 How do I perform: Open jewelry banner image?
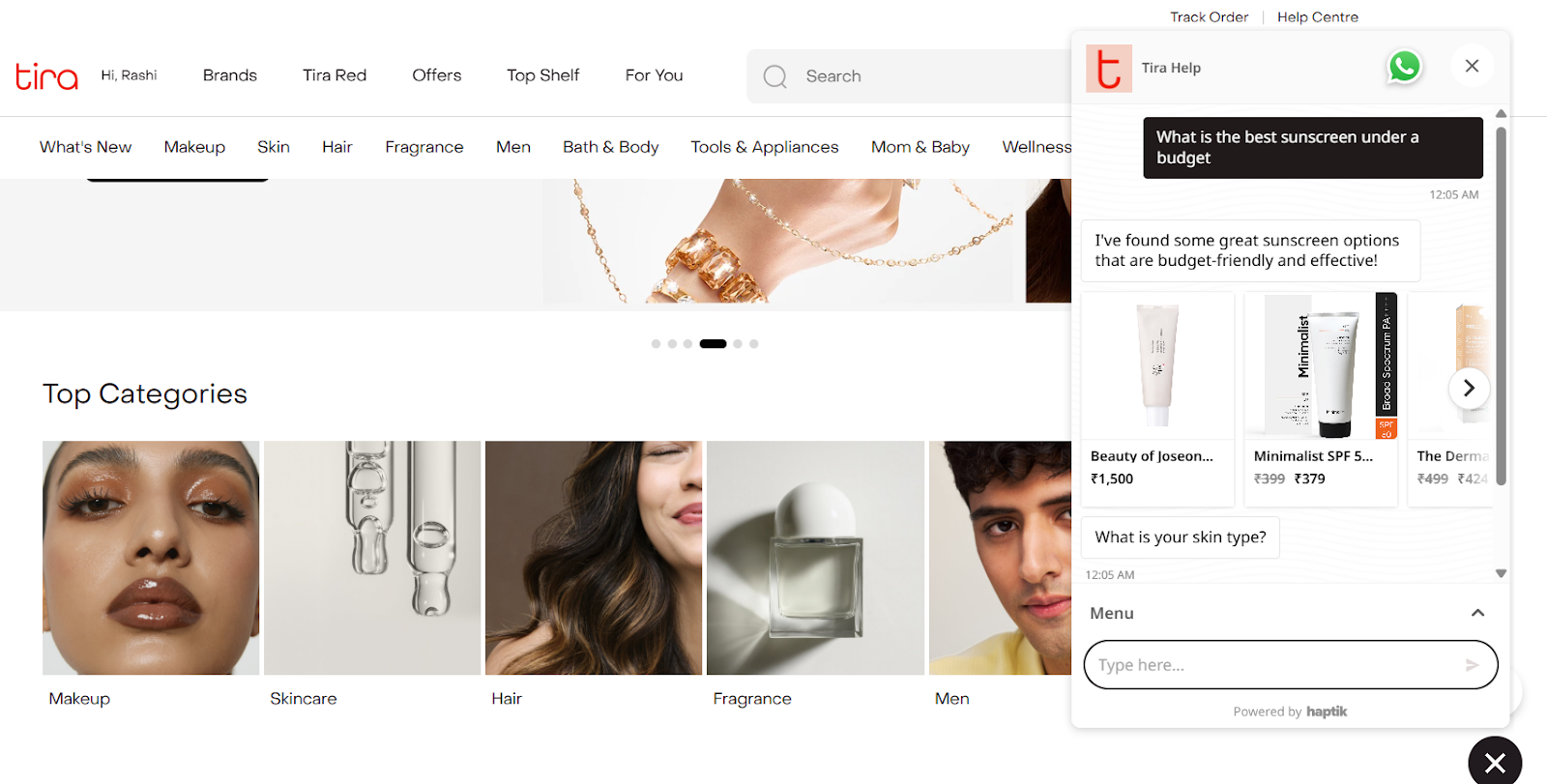(777, 242)
